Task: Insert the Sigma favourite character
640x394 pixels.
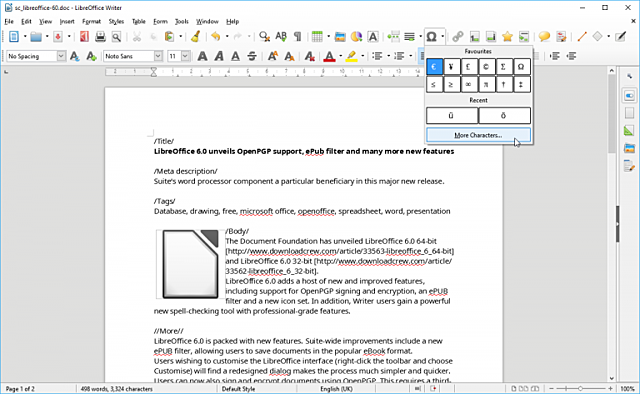Action: pos(503,67)
